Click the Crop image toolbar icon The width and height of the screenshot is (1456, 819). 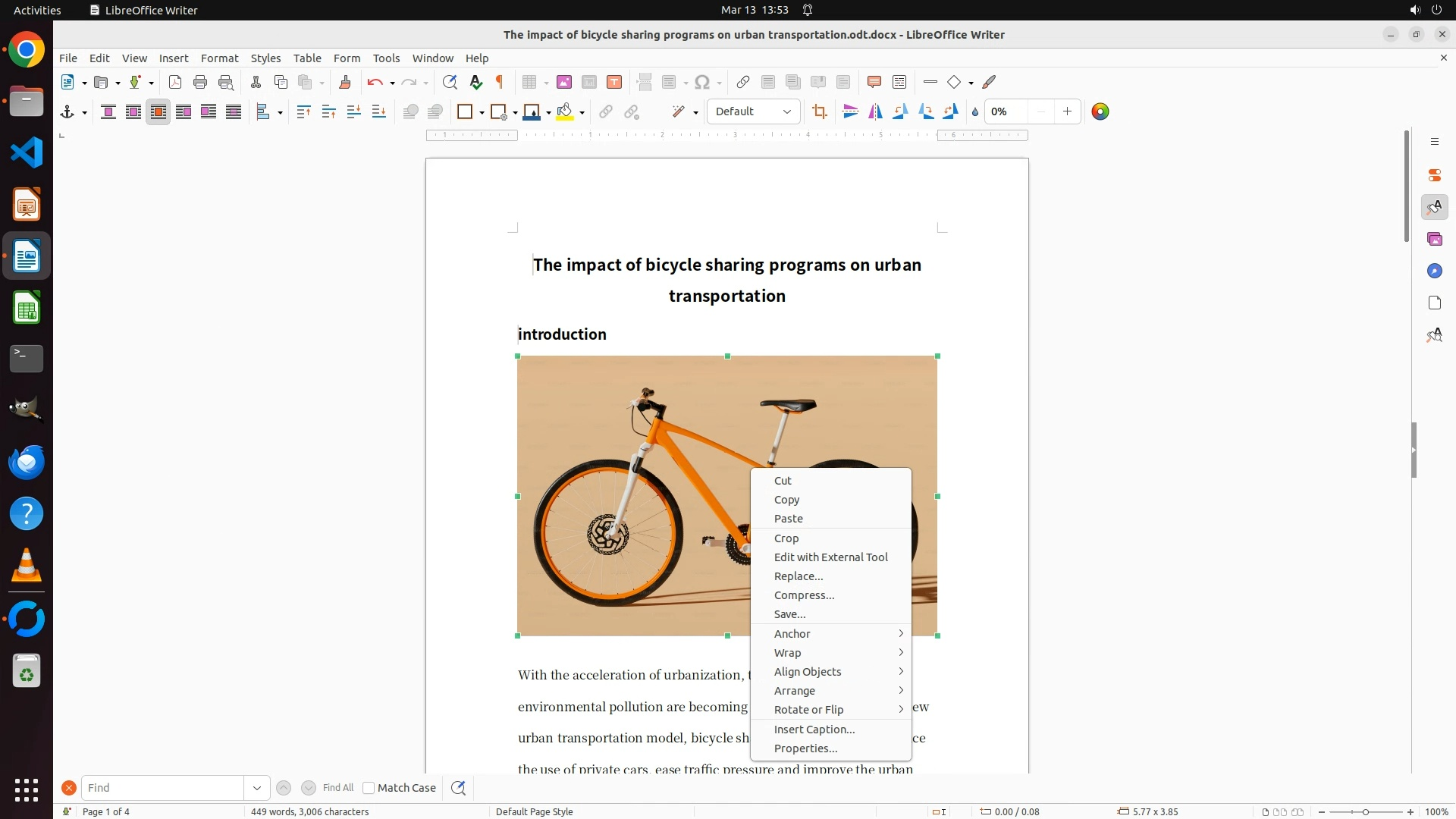pyautogui.click(x=819, y=112)
